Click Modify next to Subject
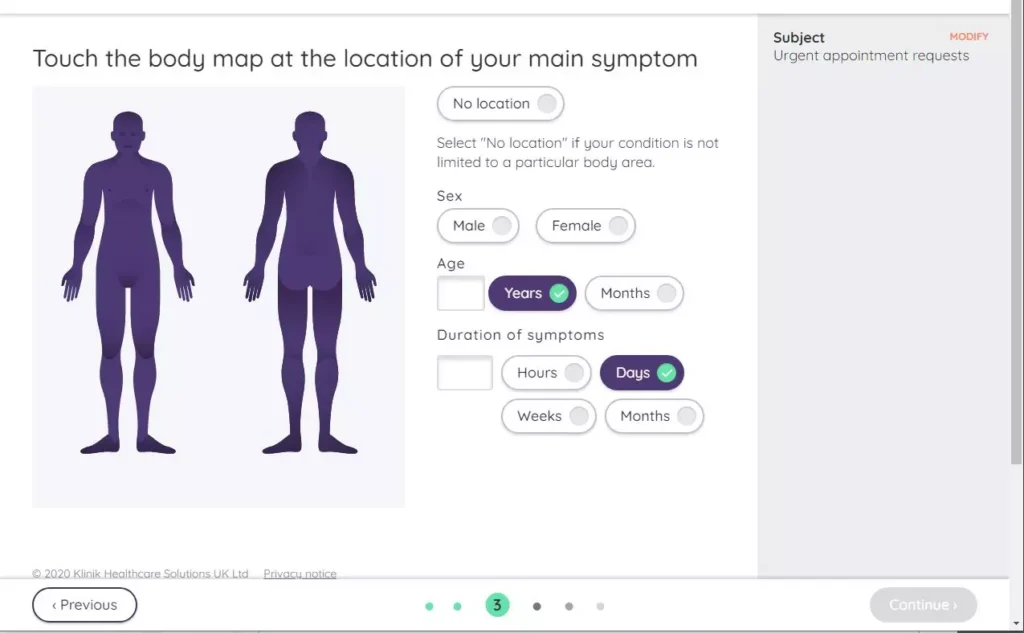 [968, 37]
